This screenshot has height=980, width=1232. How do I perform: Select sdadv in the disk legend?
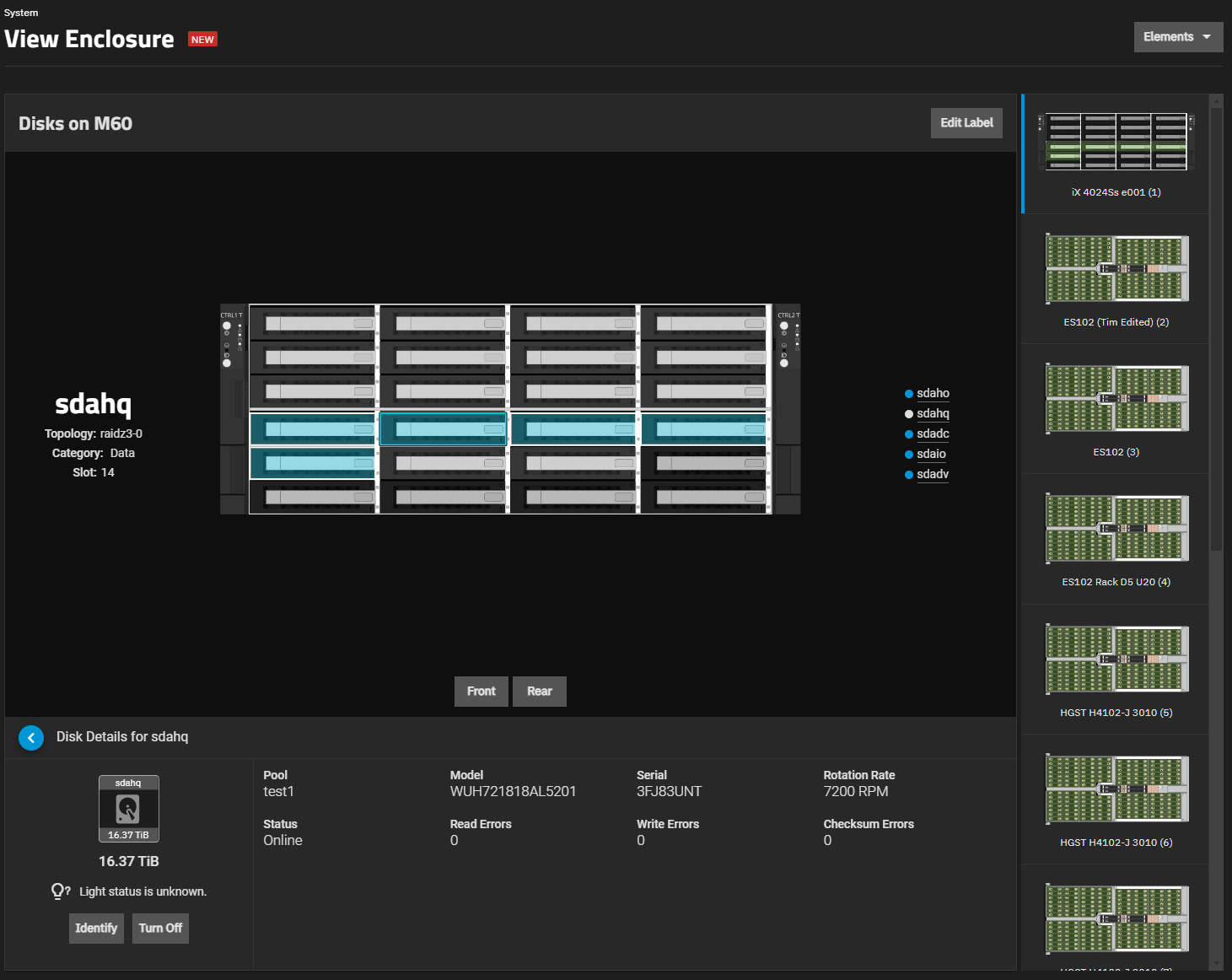[x=933, y=475]
